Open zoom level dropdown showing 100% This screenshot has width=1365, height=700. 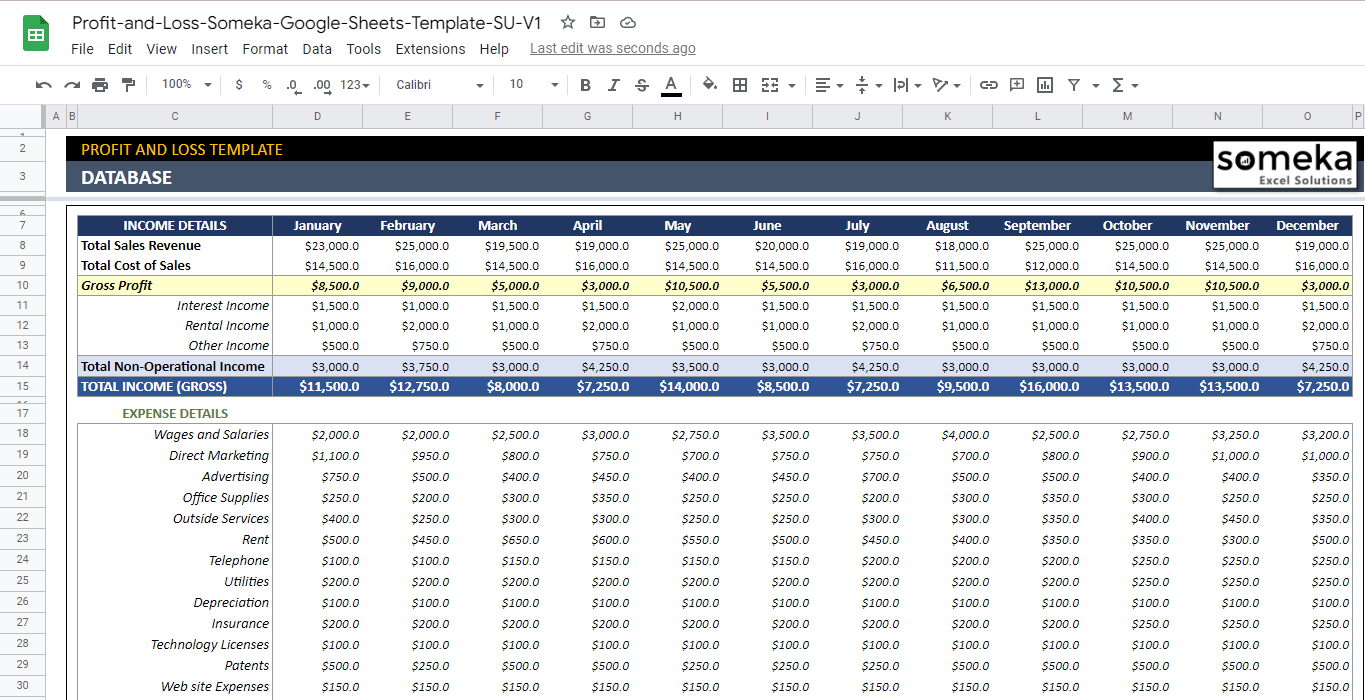click(186, 85)
